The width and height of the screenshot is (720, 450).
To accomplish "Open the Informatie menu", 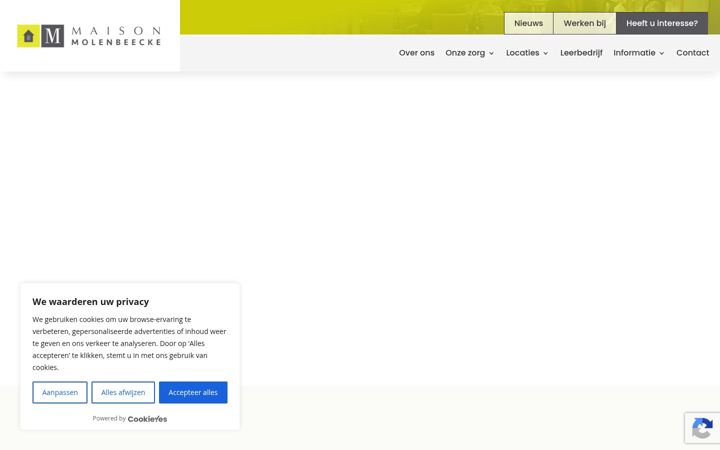I will (x=634, y=53).
